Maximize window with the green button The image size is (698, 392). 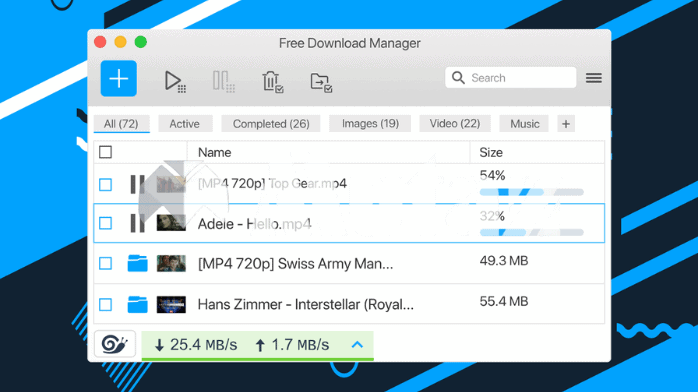tap(141, 42)
